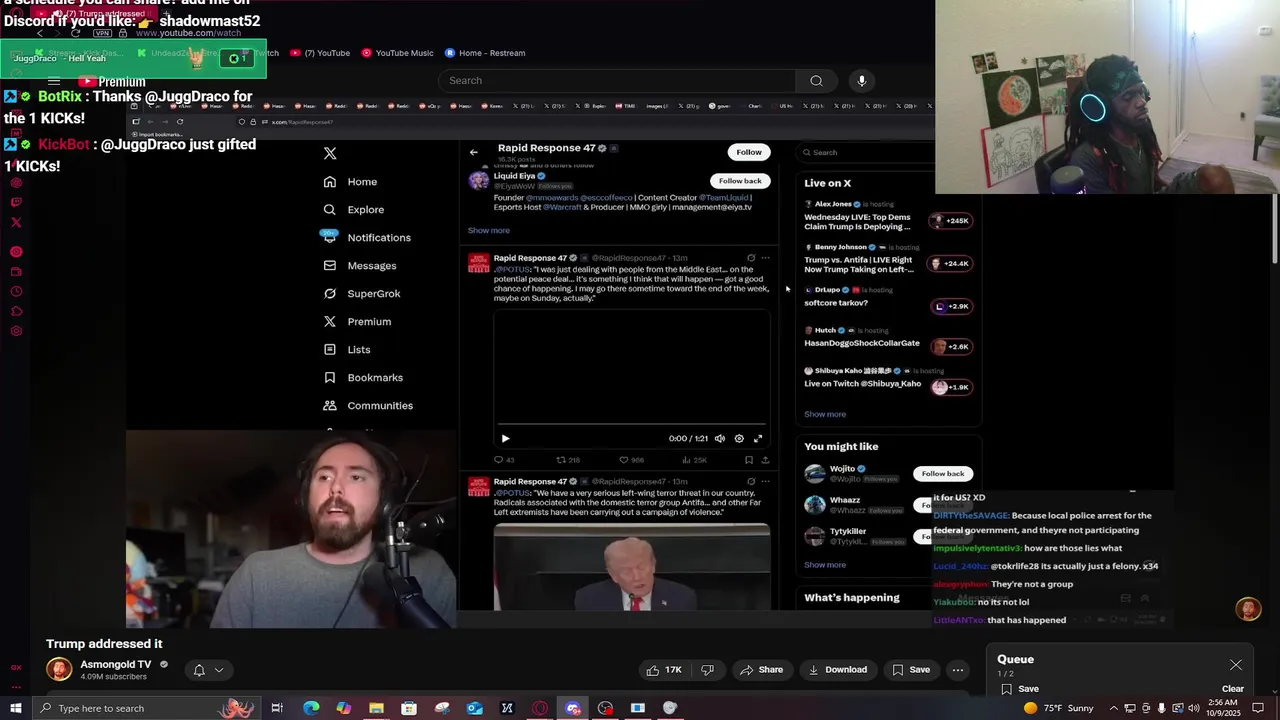The image size is (1280, 720).
Task: Open Notifications in X sidebar
Action: 366,238
